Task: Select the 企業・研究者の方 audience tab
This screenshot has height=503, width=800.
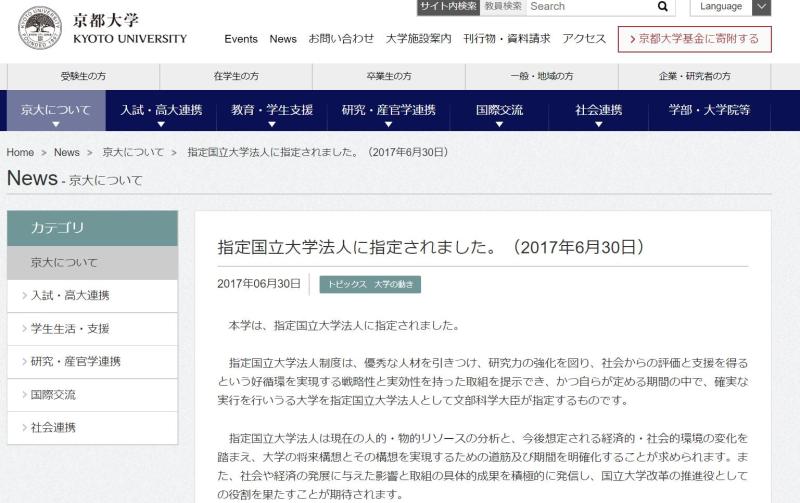Action: coord(694,77)
